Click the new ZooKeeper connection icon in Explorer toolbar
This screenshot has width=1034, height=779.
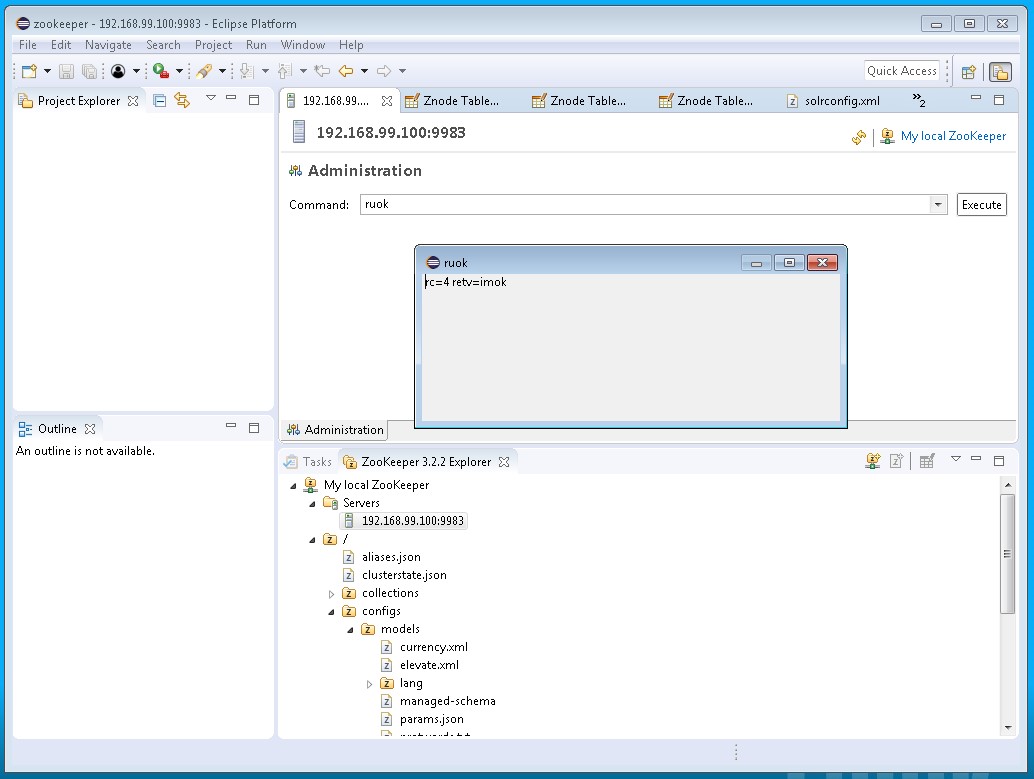pyautogui.click(x=873, y=461)
